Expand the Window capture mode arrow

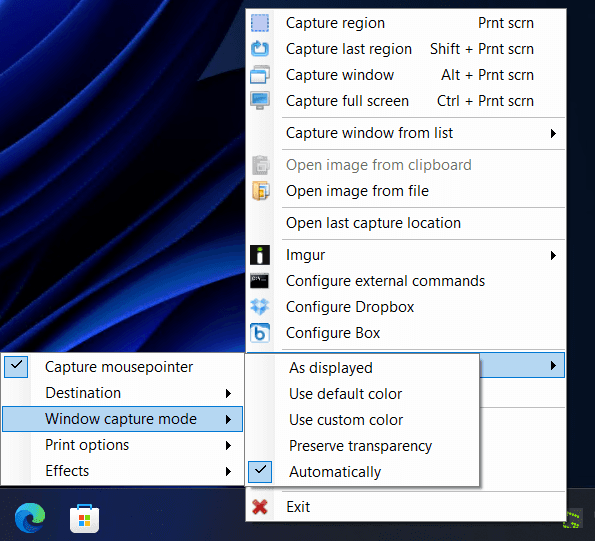coord(228,419)
